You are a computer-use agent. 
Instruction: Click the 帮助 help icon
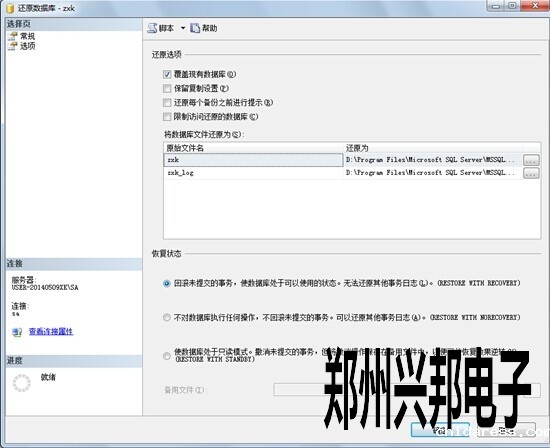[x=195, y=28]
